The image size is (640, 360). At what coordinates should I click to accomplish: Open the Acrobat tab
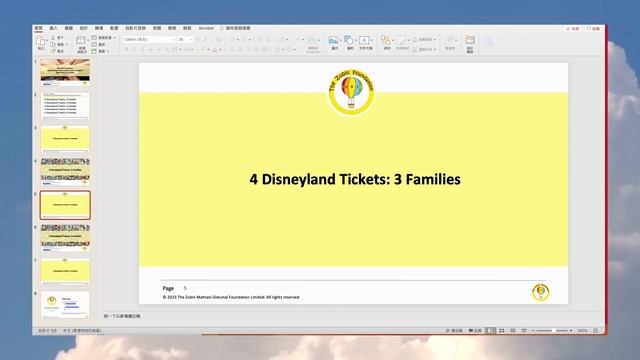click(206, 28)
